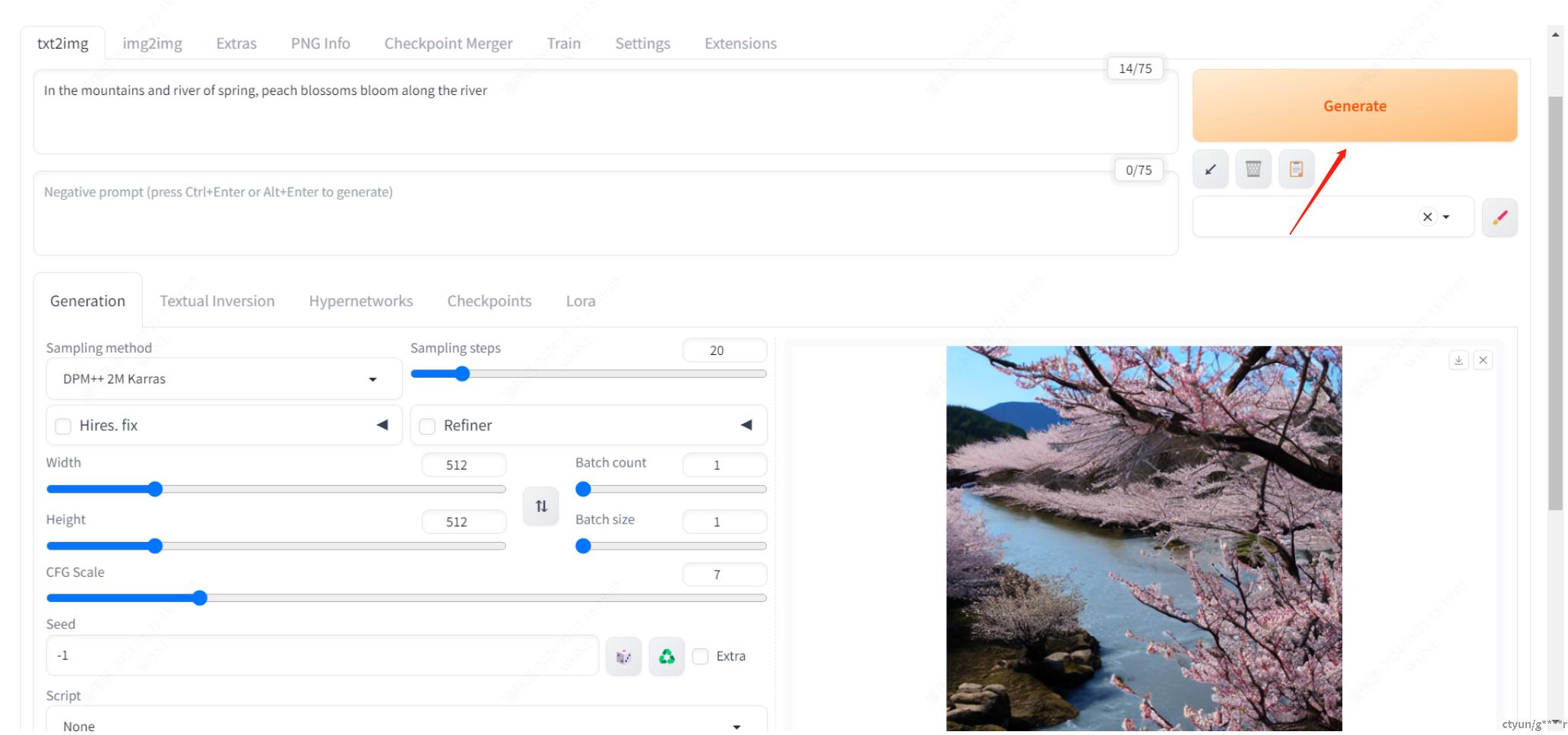The image size is (1568, 735).
Task: Click the clipboard icon under the Generate button
Action: pyautogui.click(x=1296, y=169)
